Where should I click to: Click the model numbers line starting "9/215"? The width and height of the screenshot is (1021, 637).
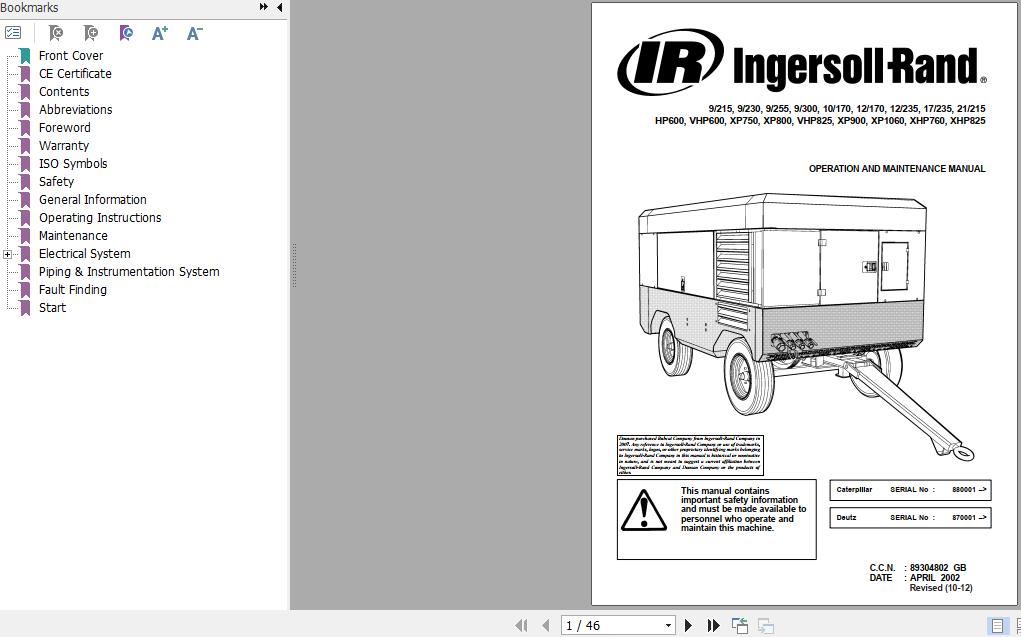[x=846, y=109]
